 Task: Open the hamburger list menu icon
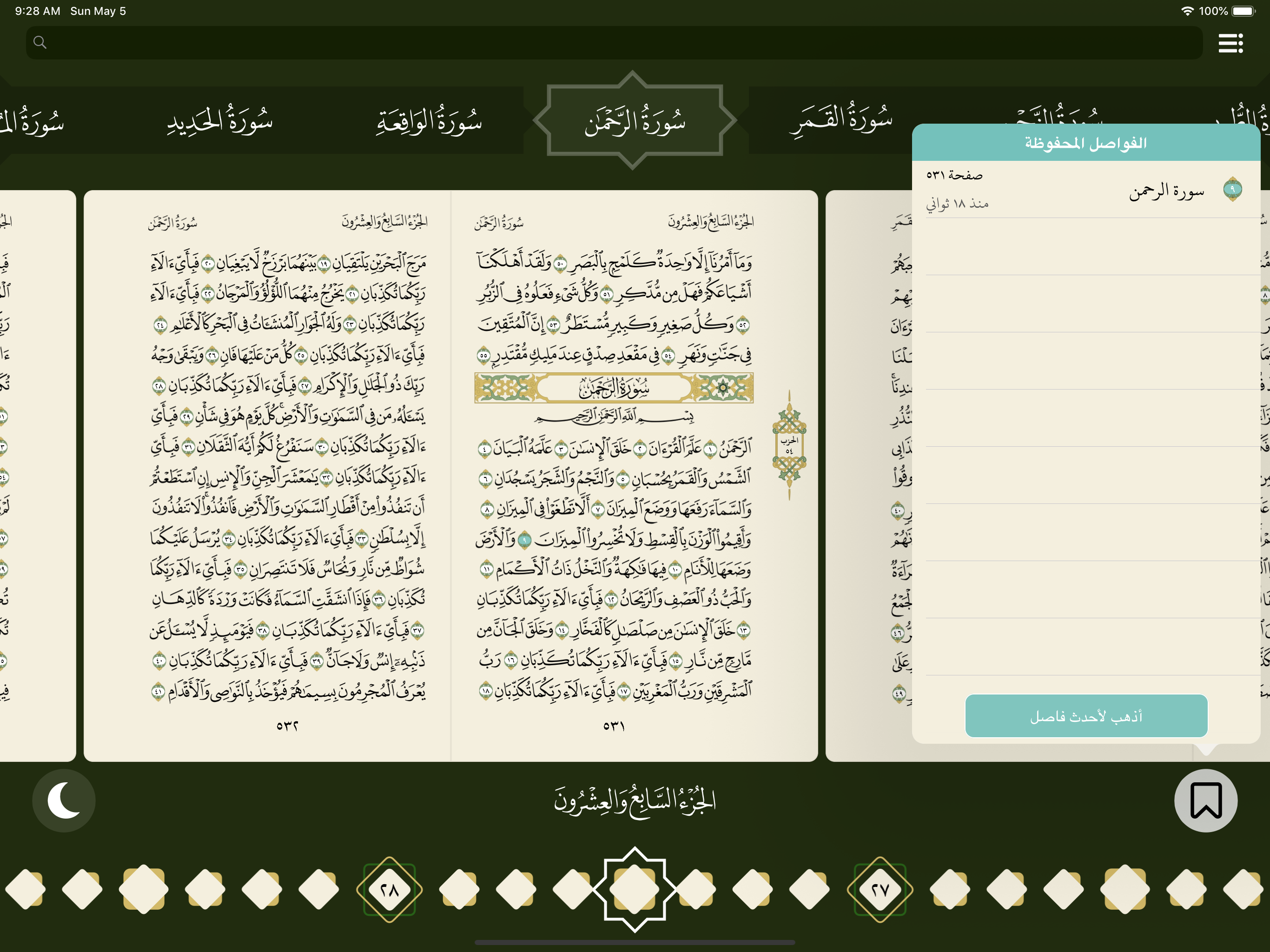(x=1230, y=43)
